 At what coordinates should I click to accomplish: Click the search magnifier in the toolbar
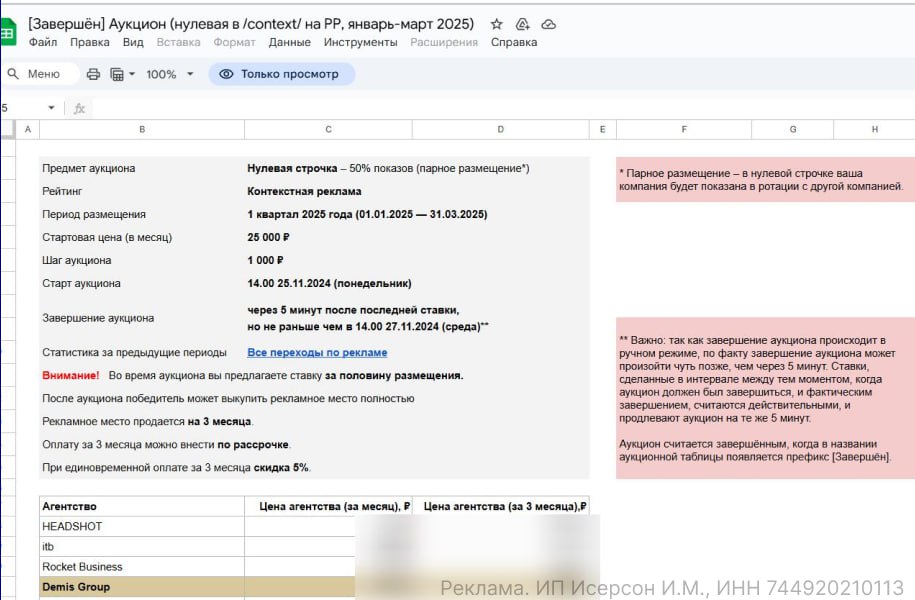point(13,74)
